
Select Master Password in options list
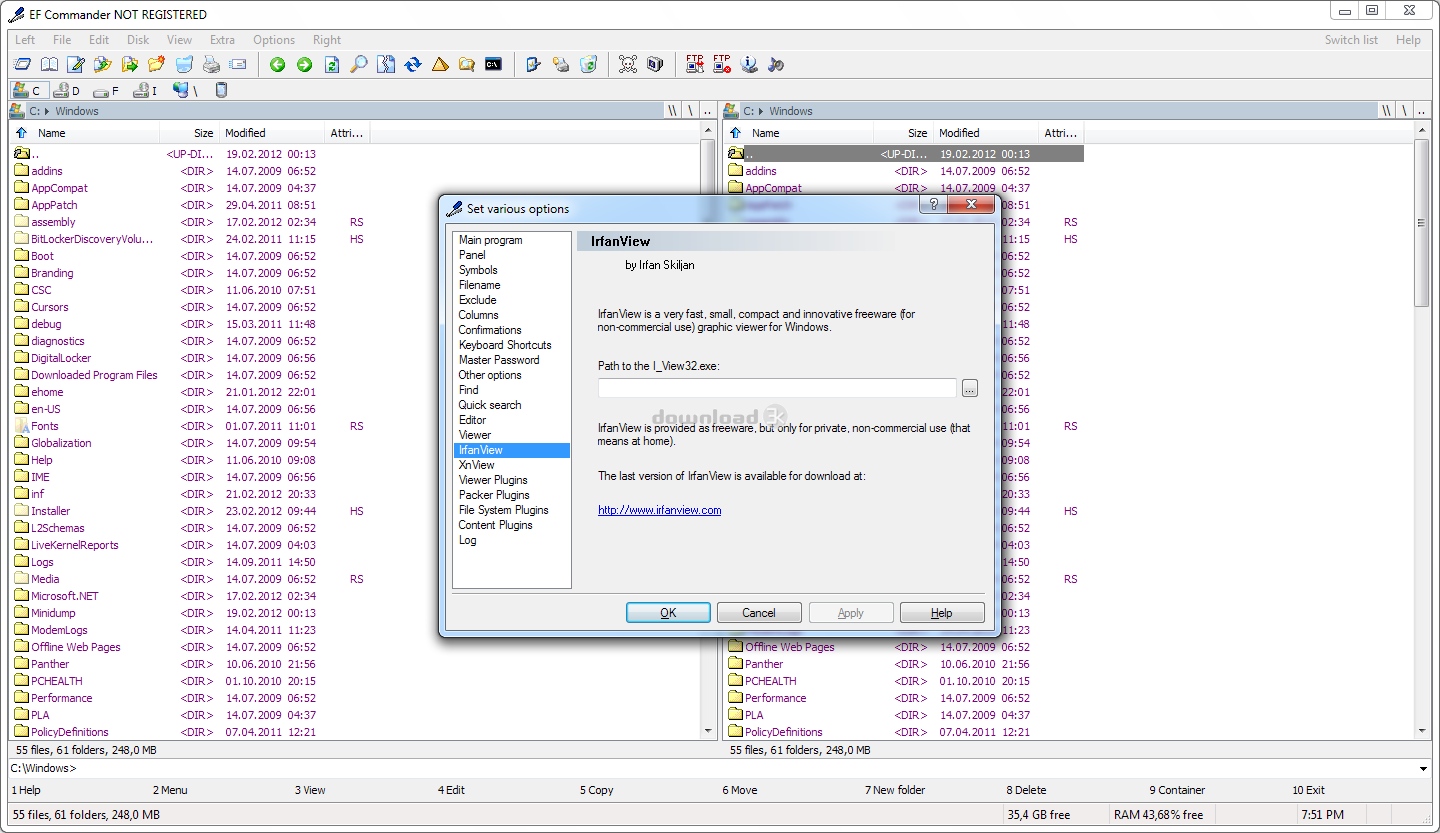(499, 360)
